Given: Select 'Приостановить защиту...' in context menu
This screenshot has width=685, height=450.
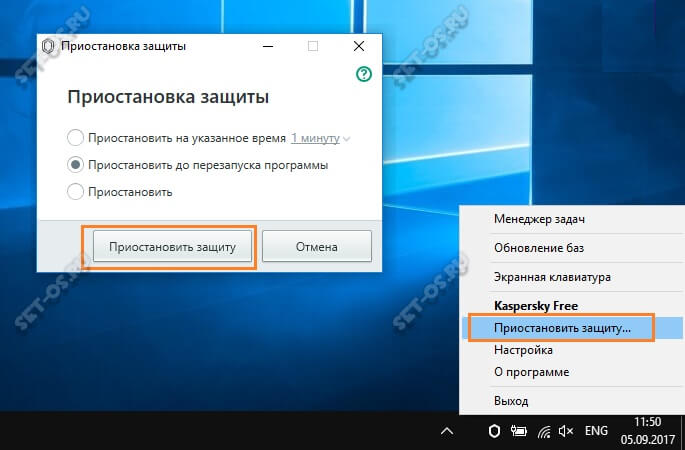Looking at the screenshot, I should click(x=560, y=327).
